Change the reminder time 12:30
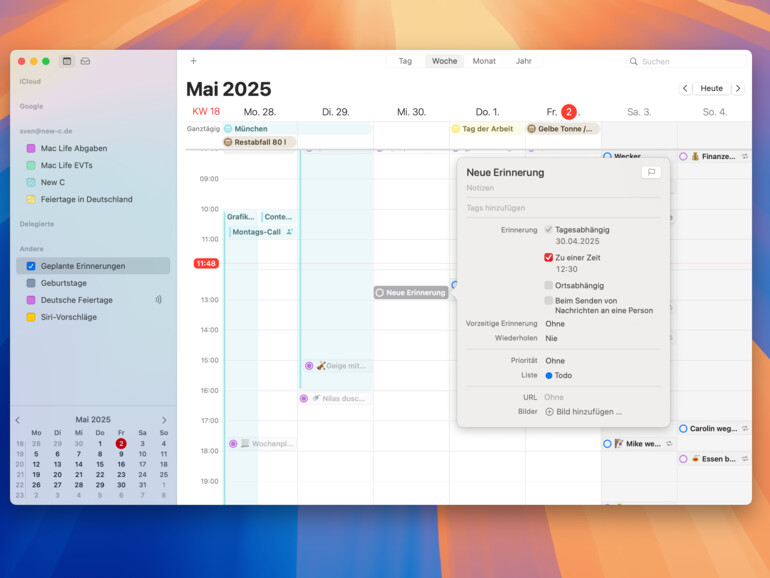Screen dimensions: 770x578 click(x=566, y=269)
